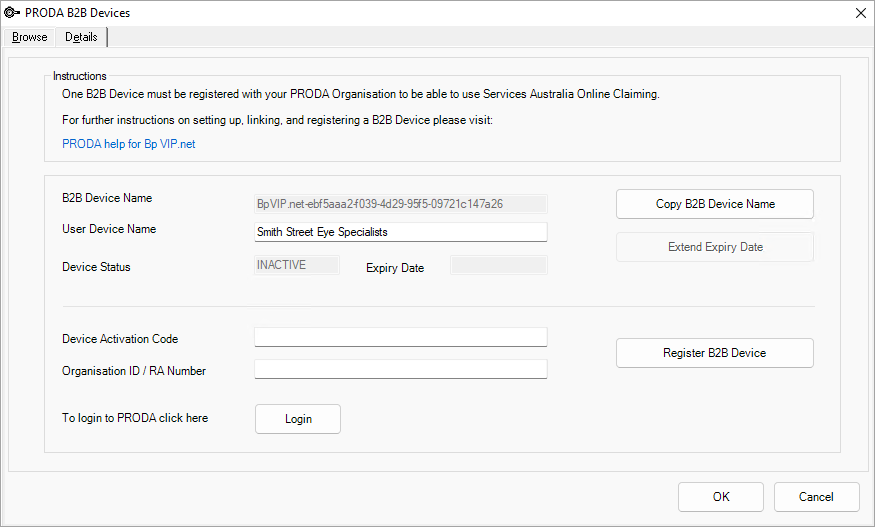Image resolution: width=875 pixels, height=527 pixels.
Task: Click the B2B Device Name read-only field
Action: [401, 204]
